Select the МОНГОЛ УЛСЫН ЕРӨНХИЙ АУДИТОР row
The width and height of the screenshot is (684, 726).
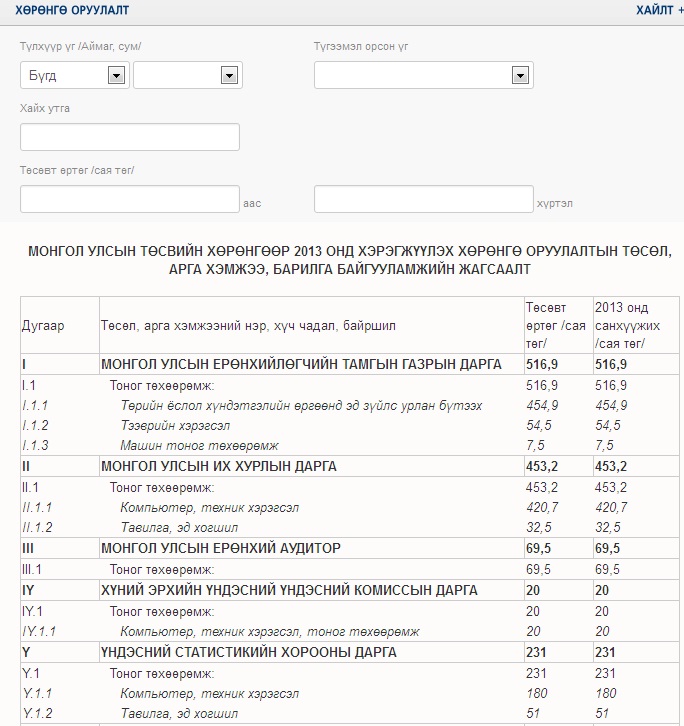(x=221, y=549)
